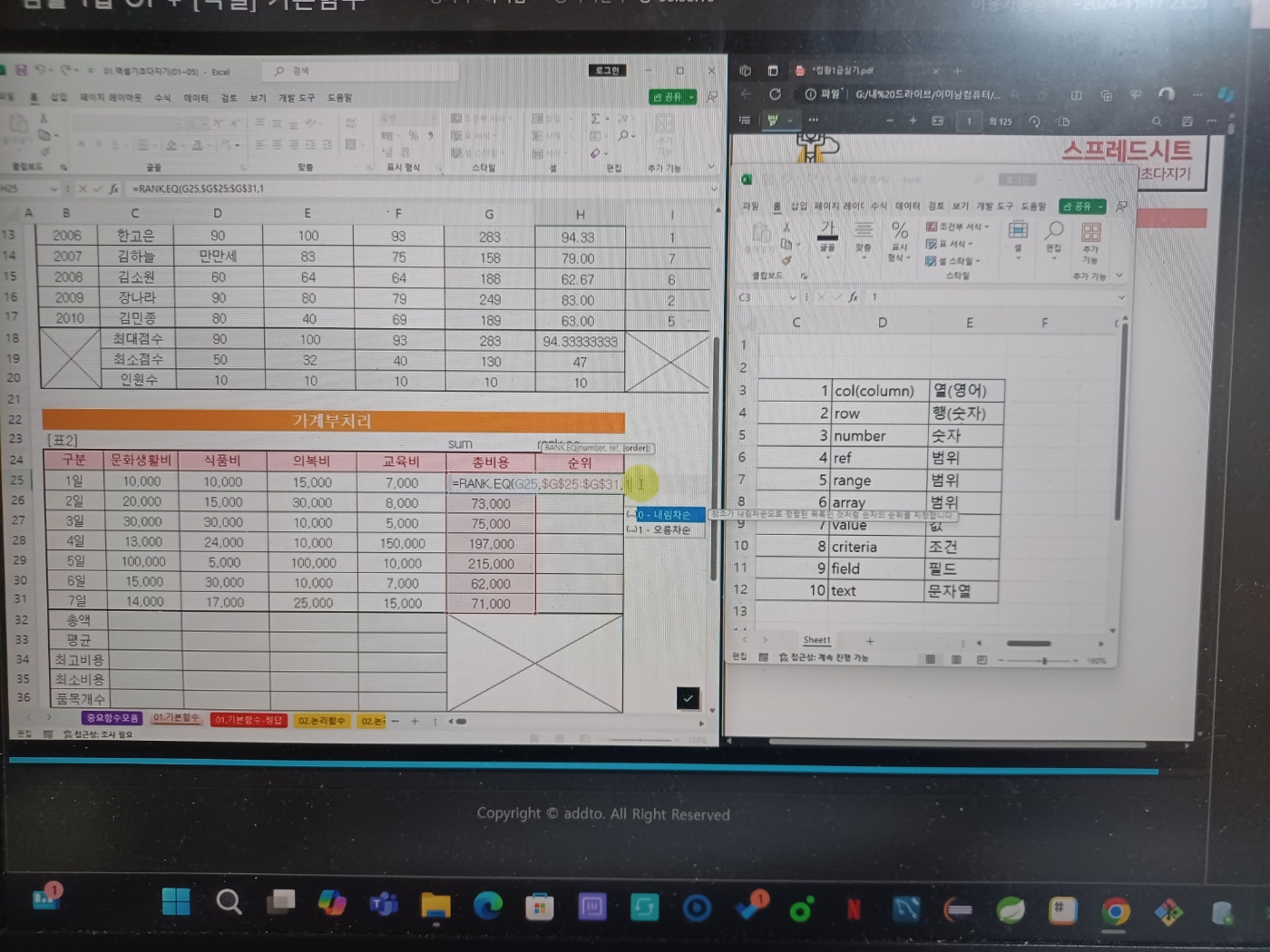Select the '0 - 내림차순' autocomplete option
Viewport: 1270px width, 952px height.
[665, 515]
